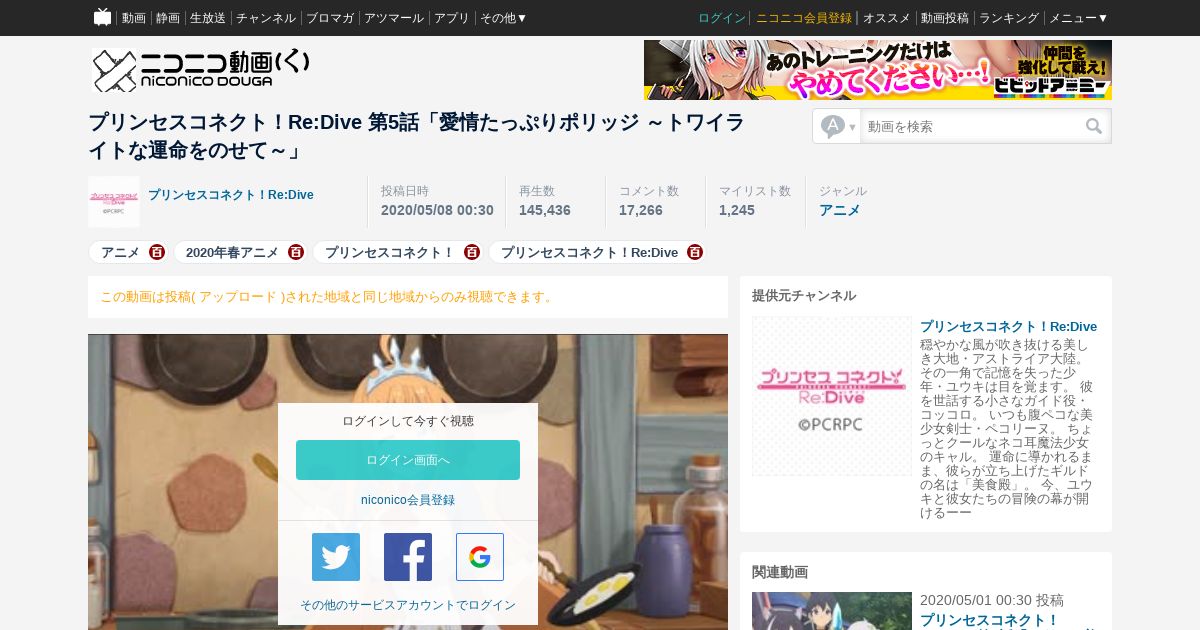Click the アニメ genre link

[x=839, y=210]
